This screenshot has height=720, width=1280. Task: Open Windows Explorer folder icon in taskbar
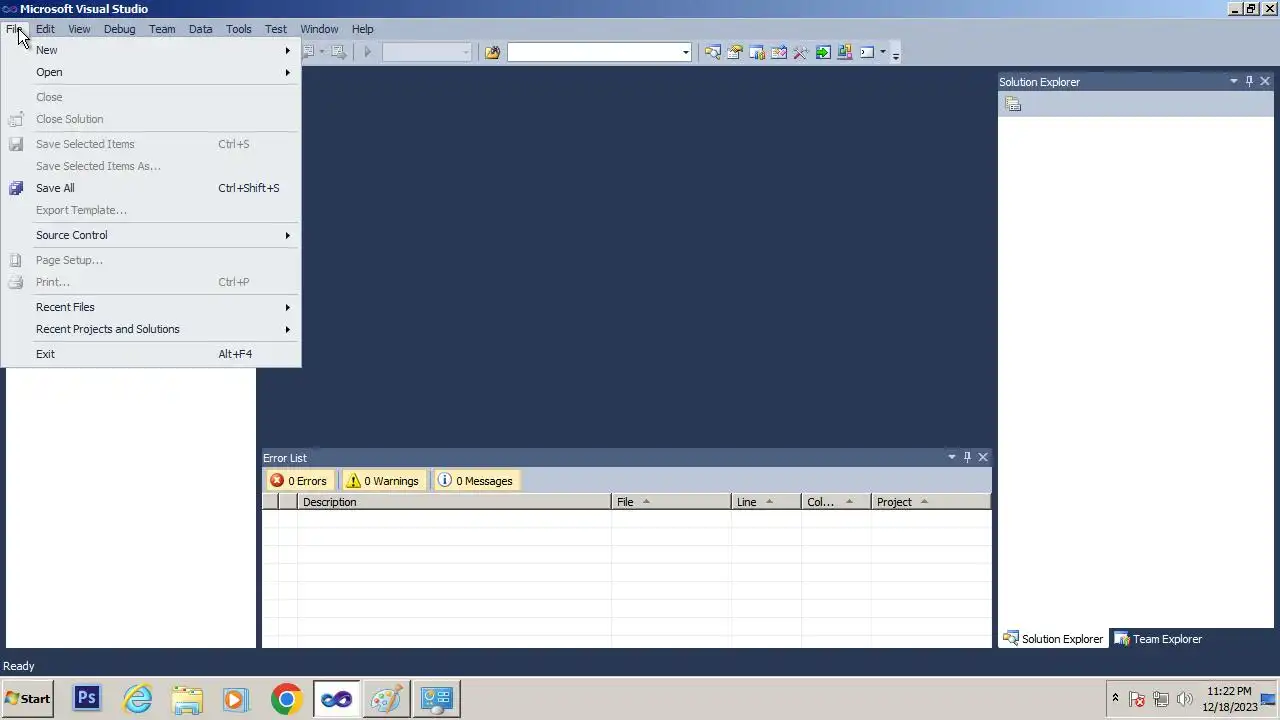(x=187, y=699)
